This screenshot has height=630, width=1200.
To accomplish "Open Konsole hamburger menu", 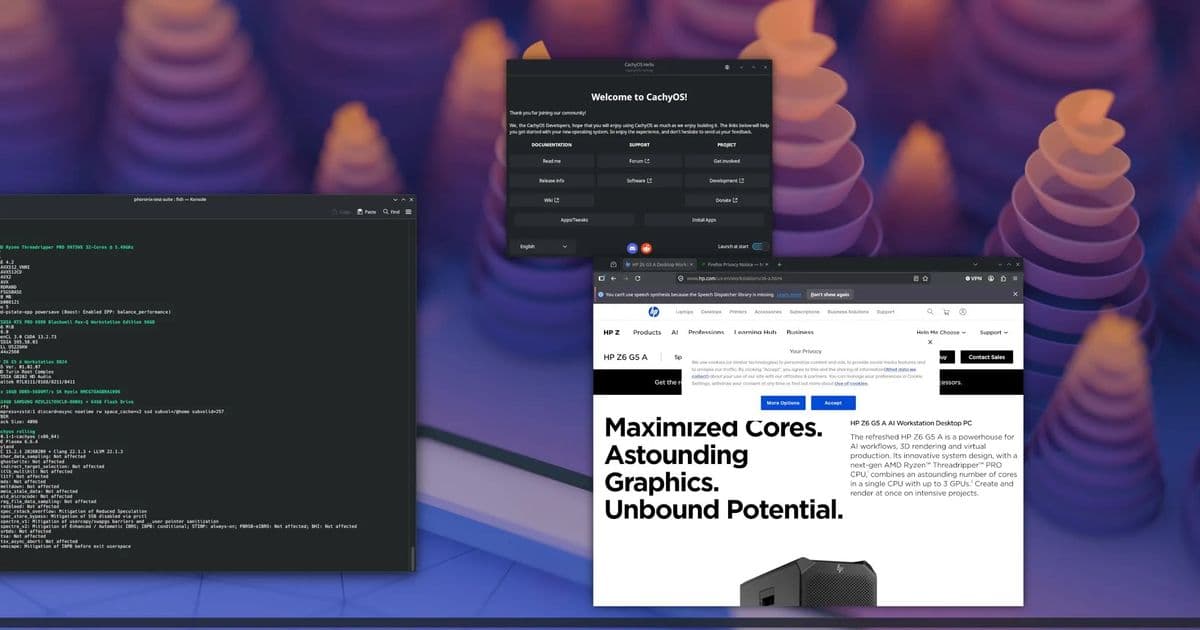I will [x=408, y=212].
